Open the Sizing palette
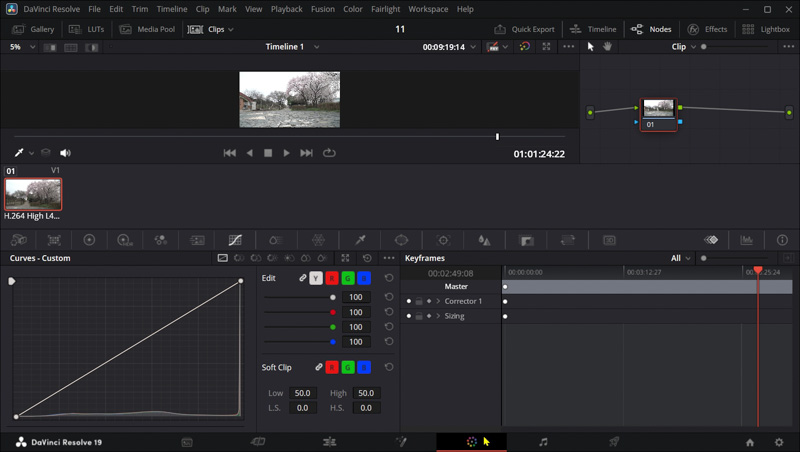Screen dimensions: 800x452 [x=567, y=240]
